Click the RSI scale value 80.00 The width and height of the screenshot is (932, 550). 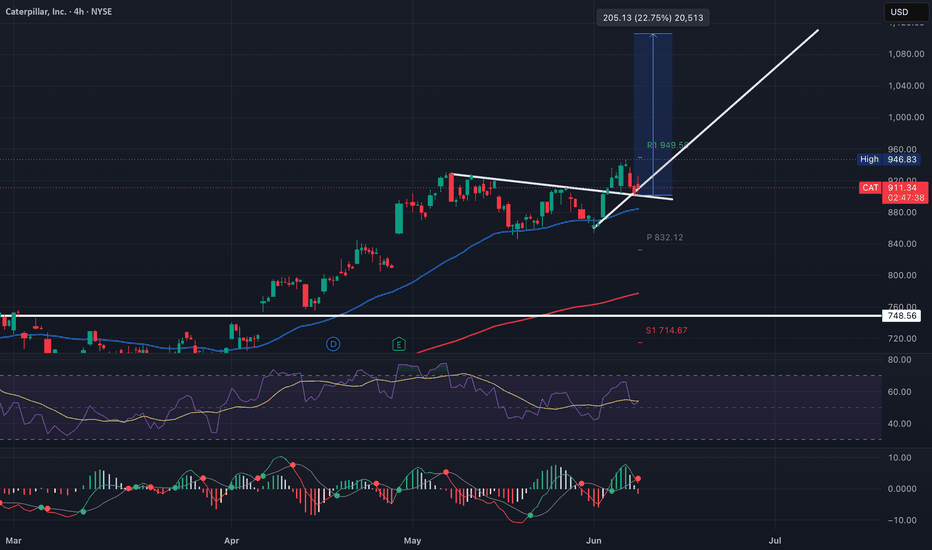pos(899,360)
